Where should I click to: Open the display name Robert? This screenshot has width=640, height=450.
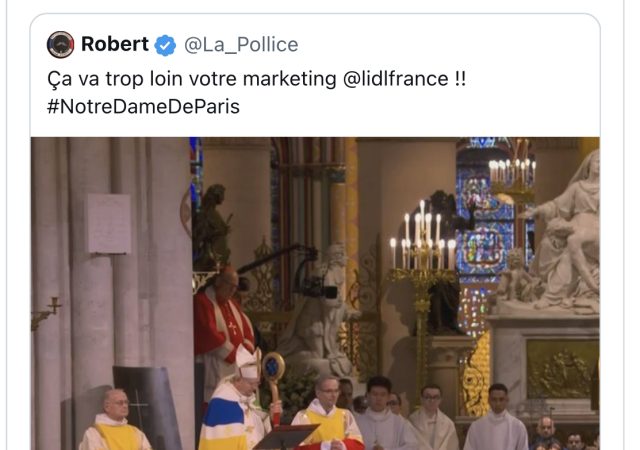pos(115,44)
